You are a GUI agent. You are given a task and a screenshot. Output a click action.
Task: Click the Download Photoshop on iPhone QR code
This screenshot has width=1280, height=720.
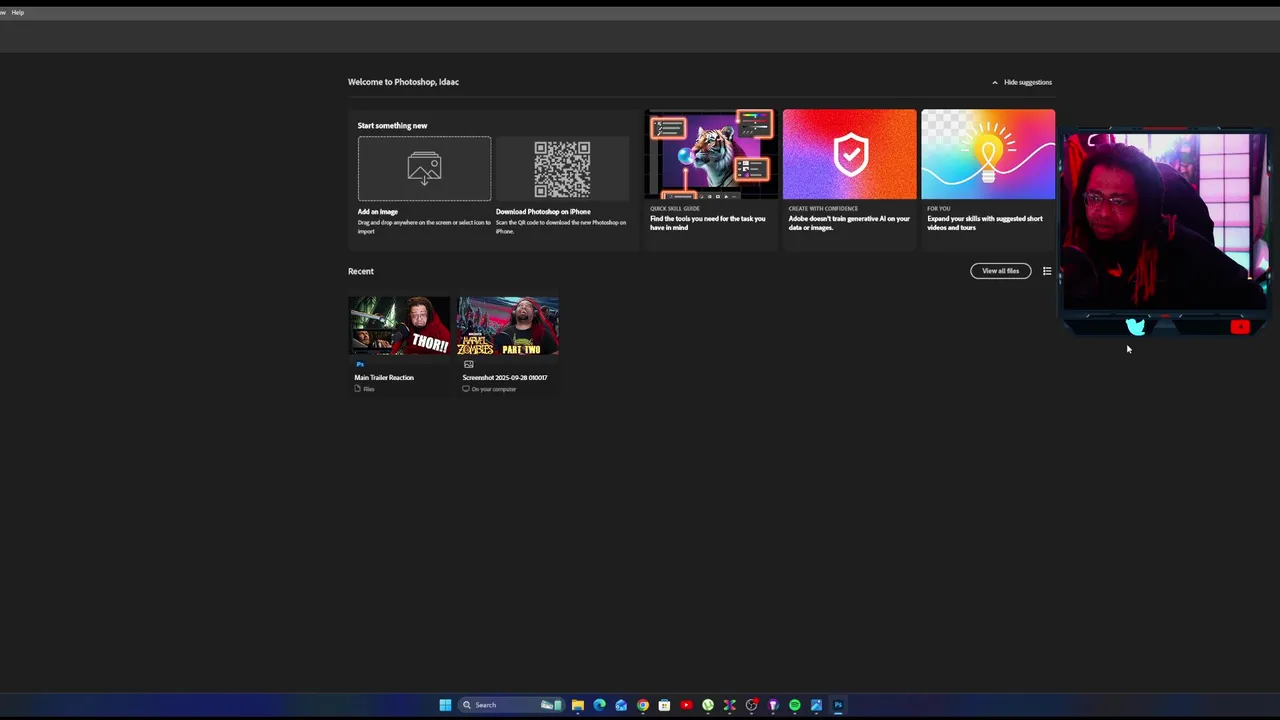[x=562, y=169]
